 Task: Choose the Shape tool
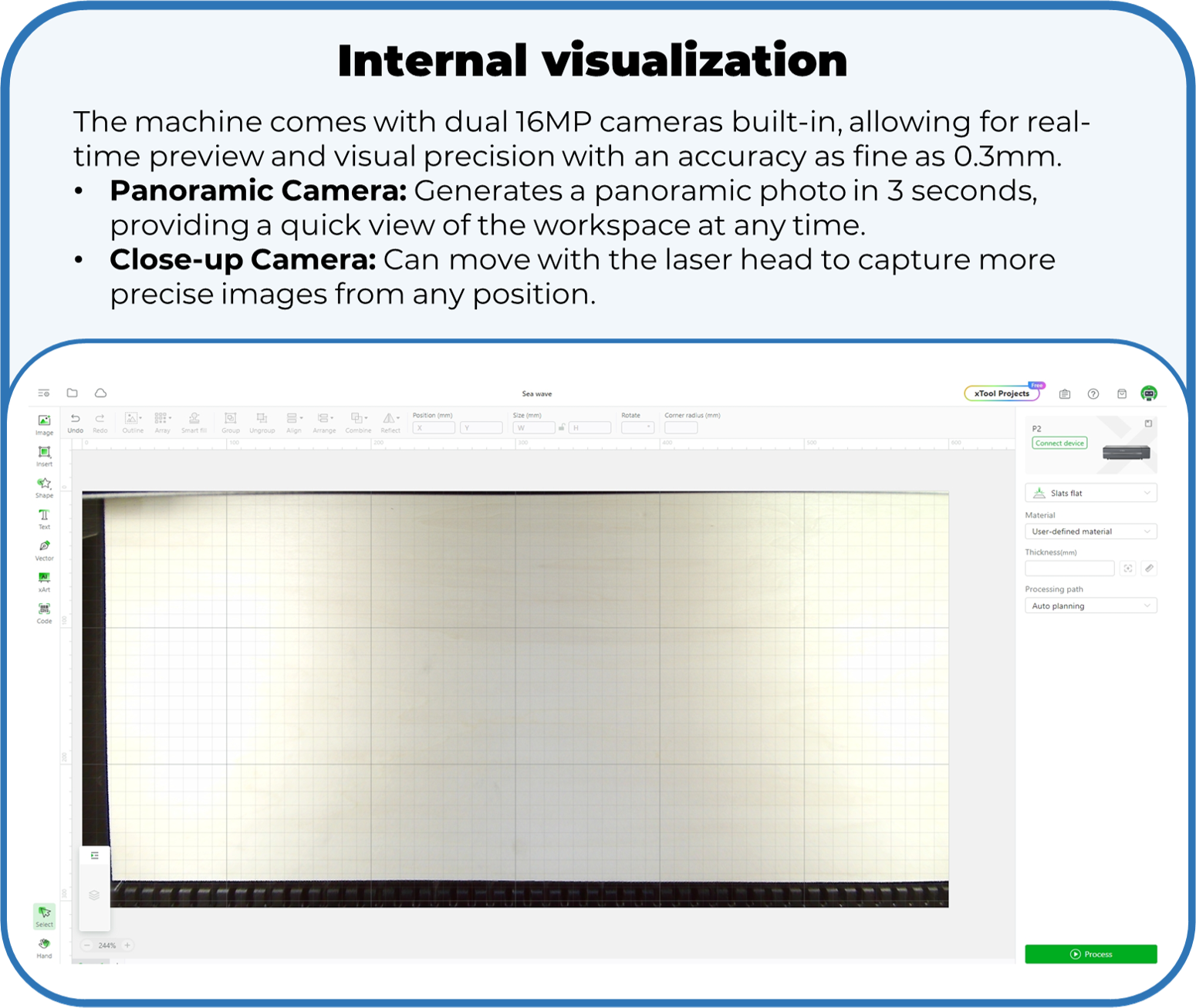point(44,484)
